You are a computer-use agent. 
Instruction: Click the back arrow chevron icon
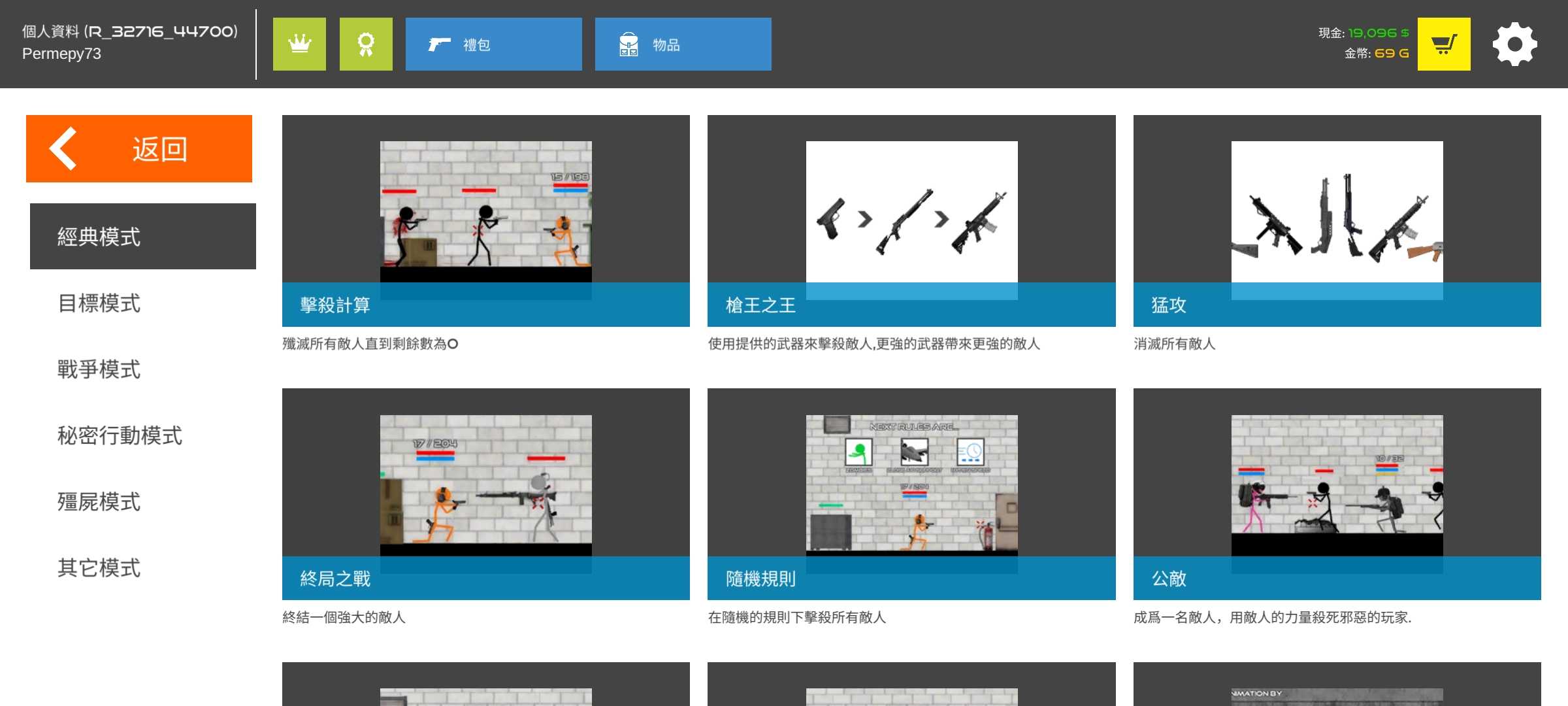64,149
